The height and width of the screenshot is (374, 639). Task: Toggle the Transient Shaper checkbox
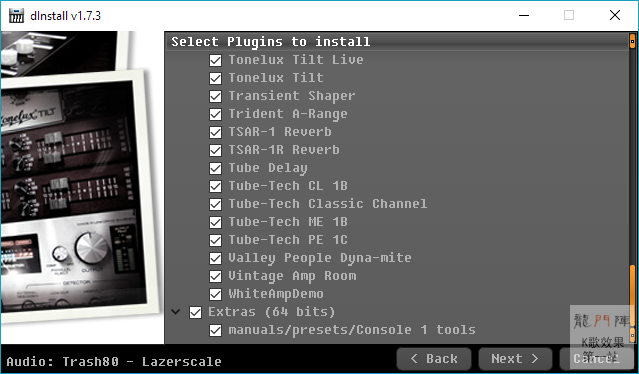[215, 96]
